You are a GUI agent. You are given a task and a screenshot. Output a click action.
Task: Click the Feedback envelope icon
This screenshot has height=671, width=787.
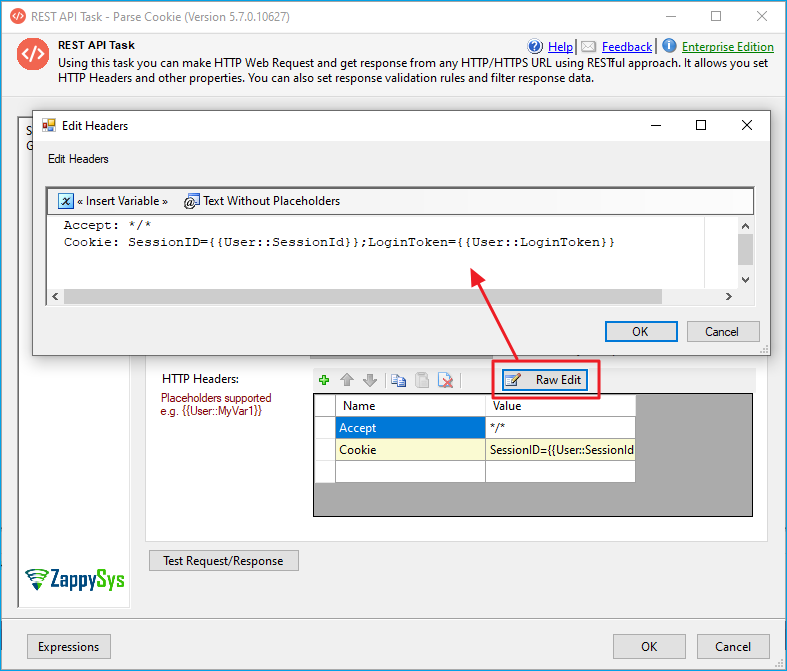coord(589,47)
